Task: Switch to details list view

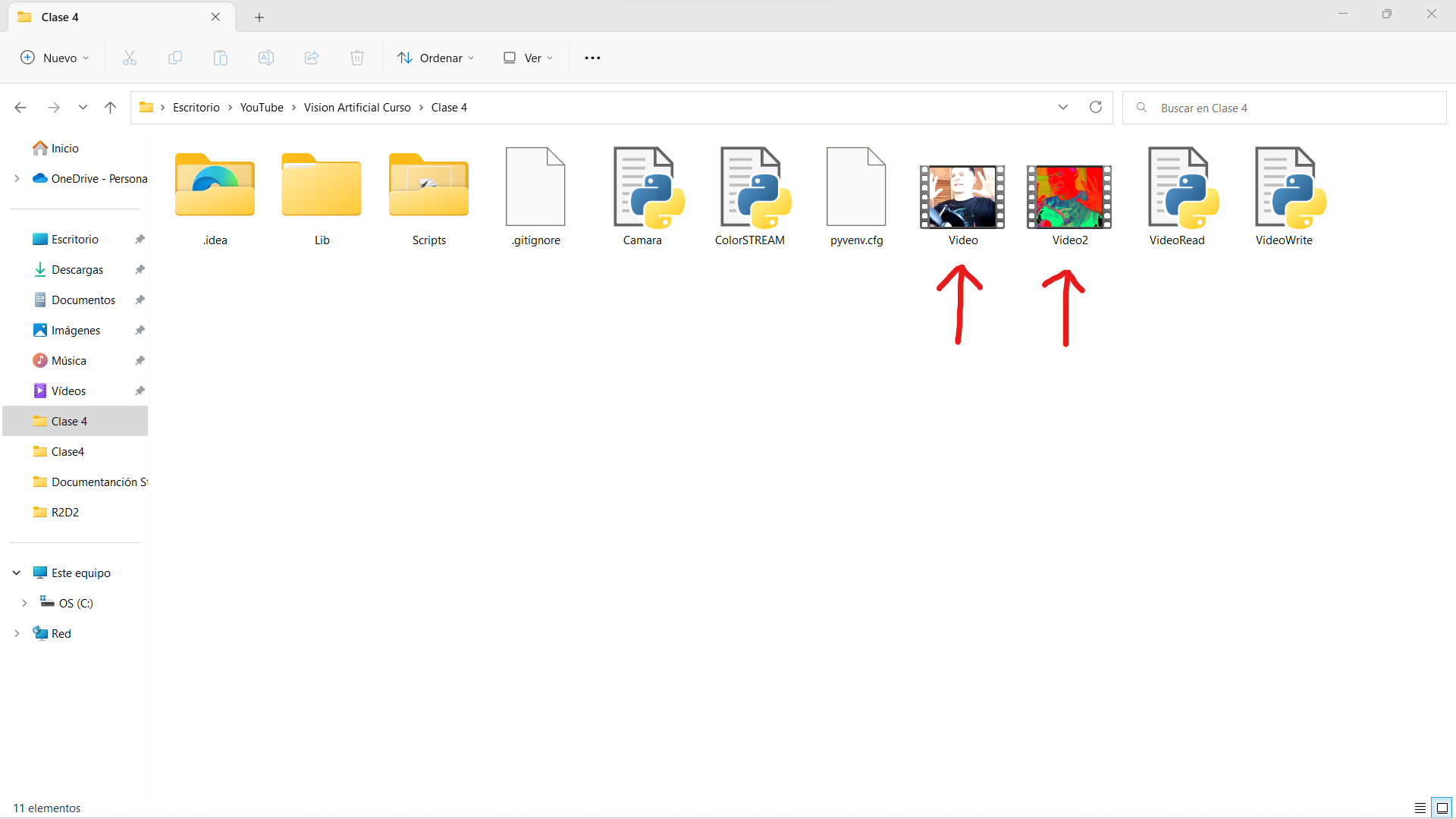Action: [x=1420, y=808]
